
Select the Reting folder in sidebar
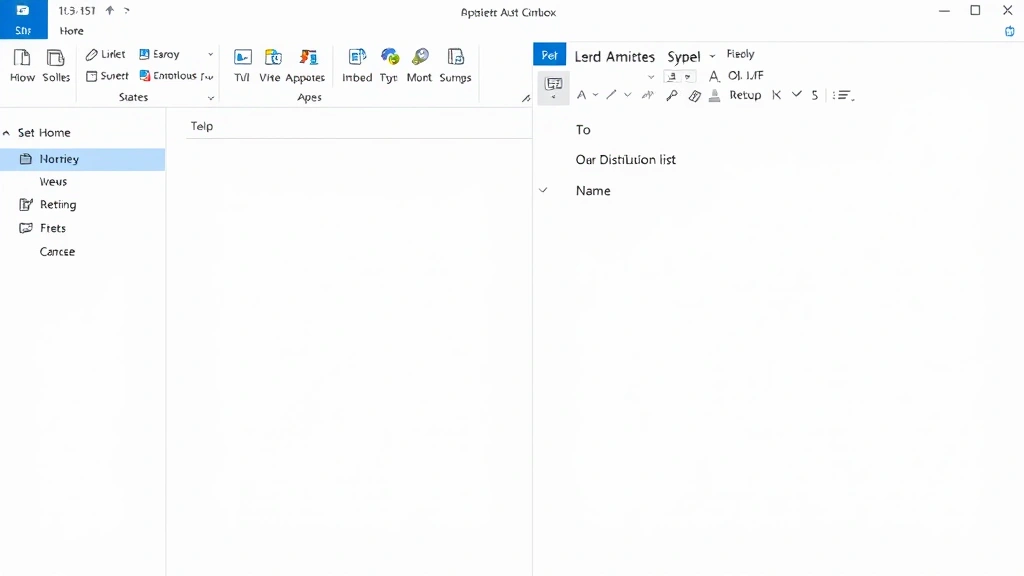tap(57, 205)
